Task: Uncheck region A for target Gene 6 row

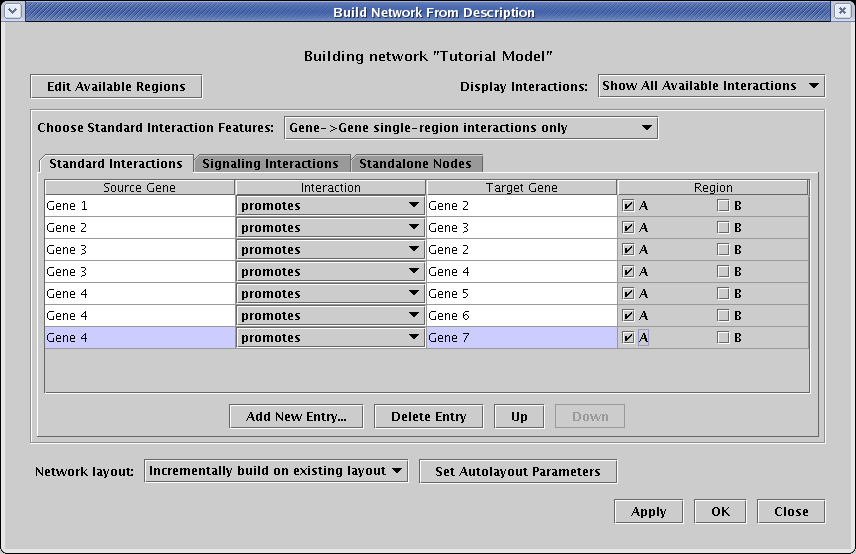Action: [628, 316]
